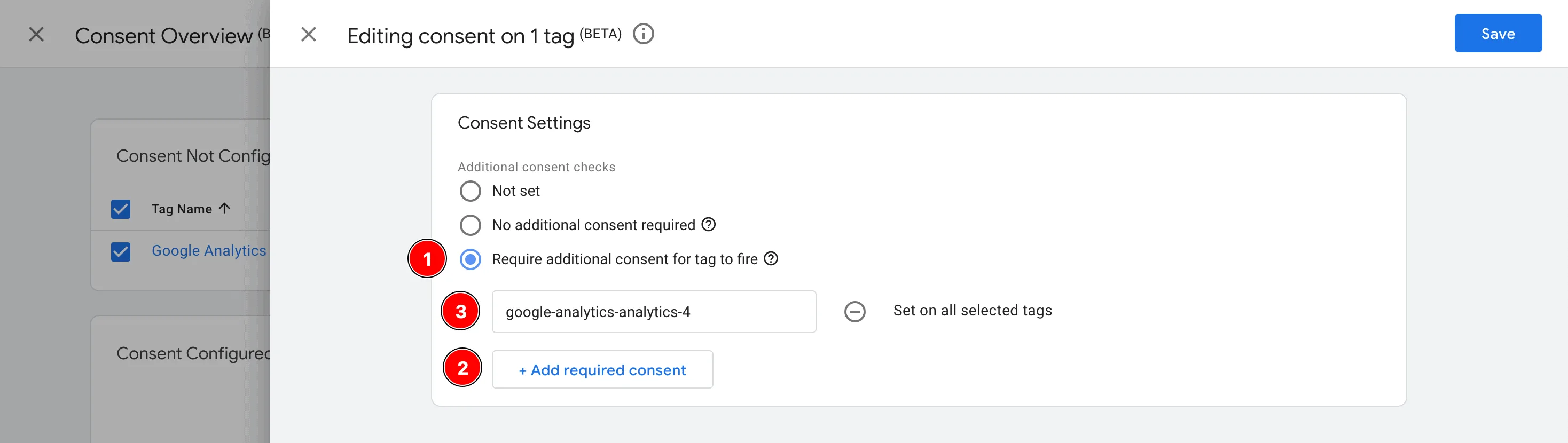Image resolution: width=1568 pixels, height=443 pixels.
Task: Click '+ Add required consent' button
Action: [x=602, y=369]
